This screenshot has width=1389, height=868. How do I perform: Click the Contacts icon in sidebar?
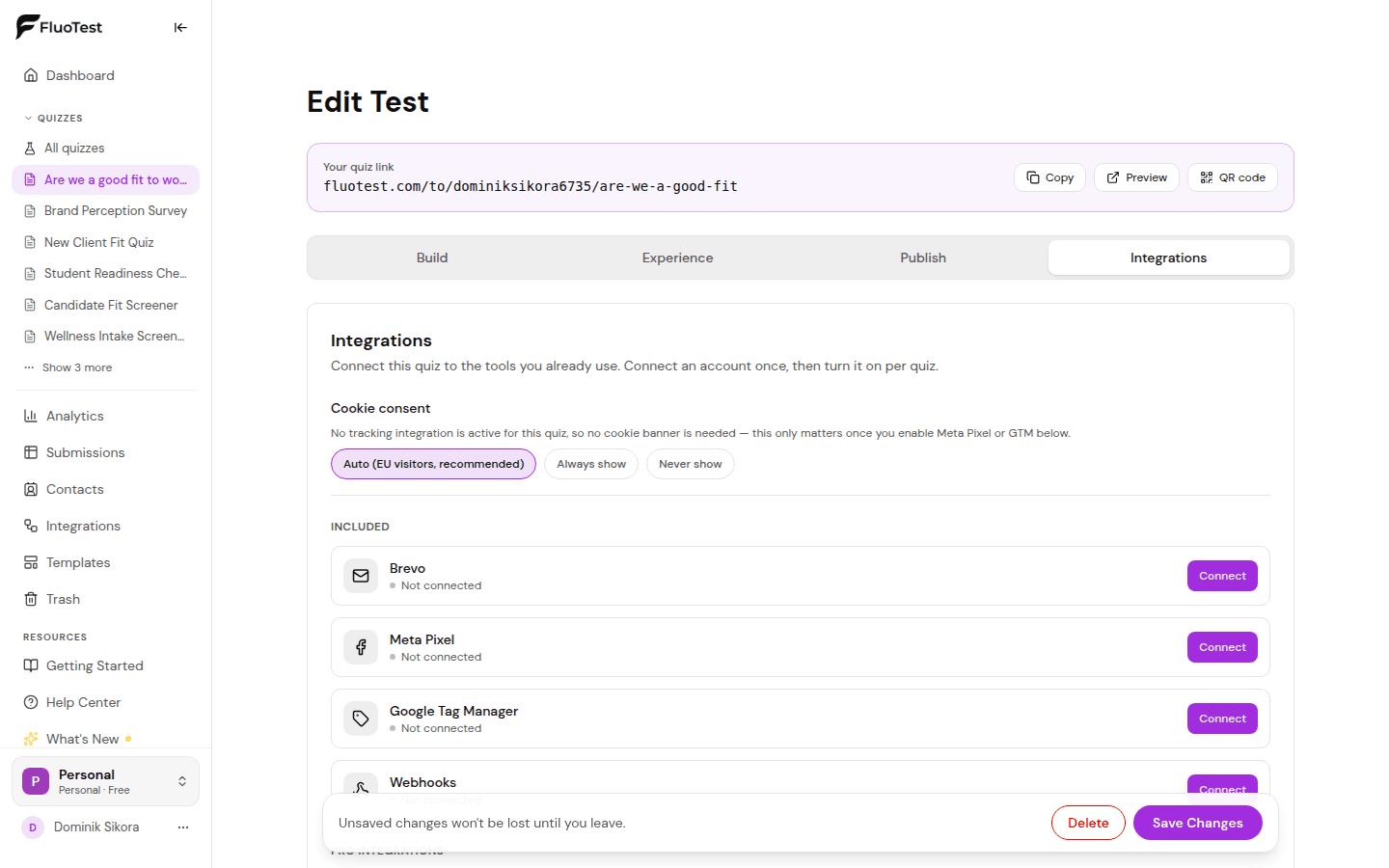[31, 489]
